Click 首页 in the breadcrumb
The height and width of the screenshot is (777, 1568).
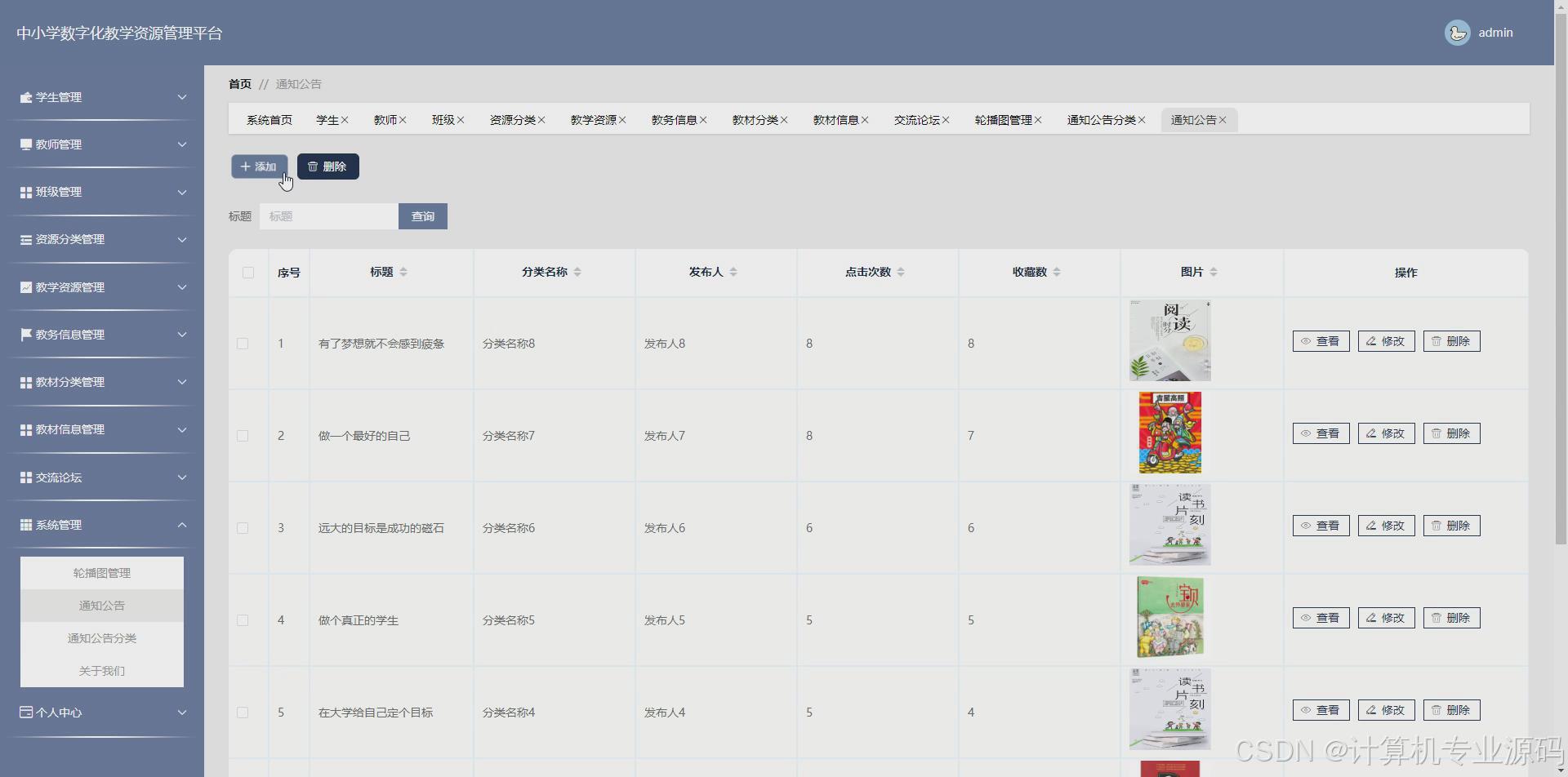(x=240, y=84)
